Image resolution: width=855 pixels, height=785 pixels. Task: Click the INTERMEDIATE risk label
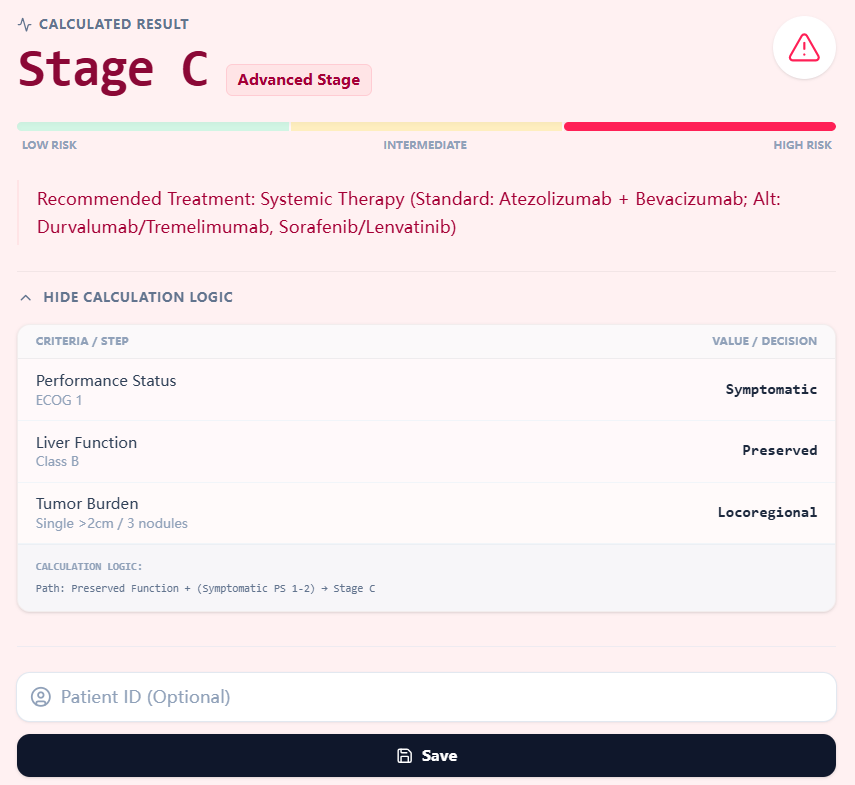pos(425,145)
